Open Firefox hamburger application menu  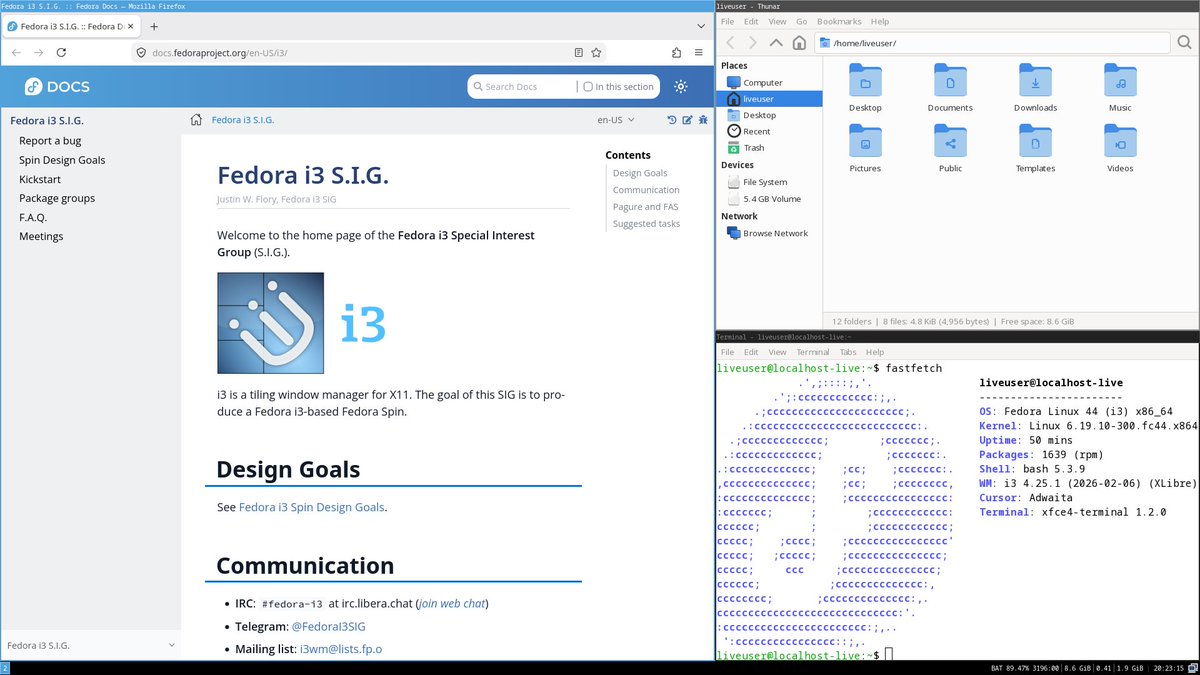click(699, 52)
